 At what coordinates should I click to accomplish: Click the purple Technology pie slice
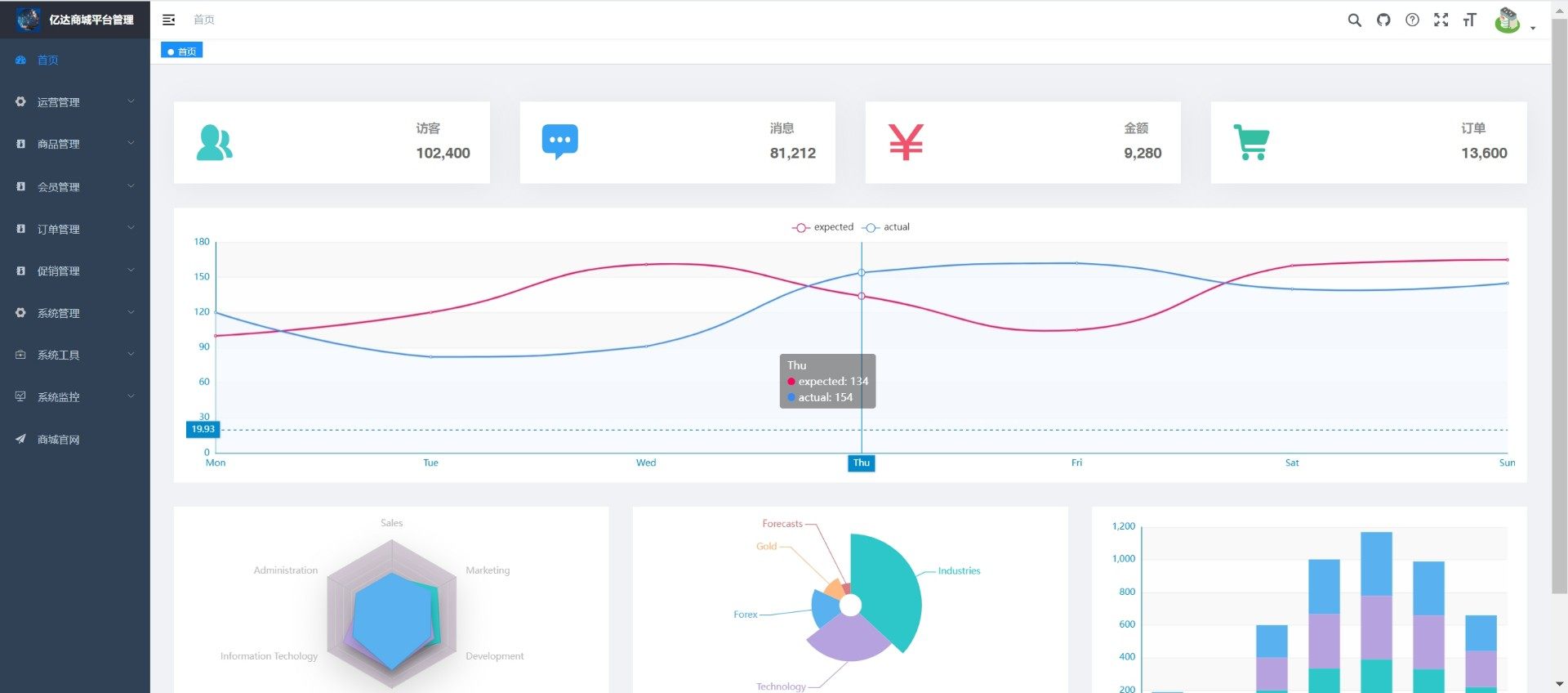(849, 638)
